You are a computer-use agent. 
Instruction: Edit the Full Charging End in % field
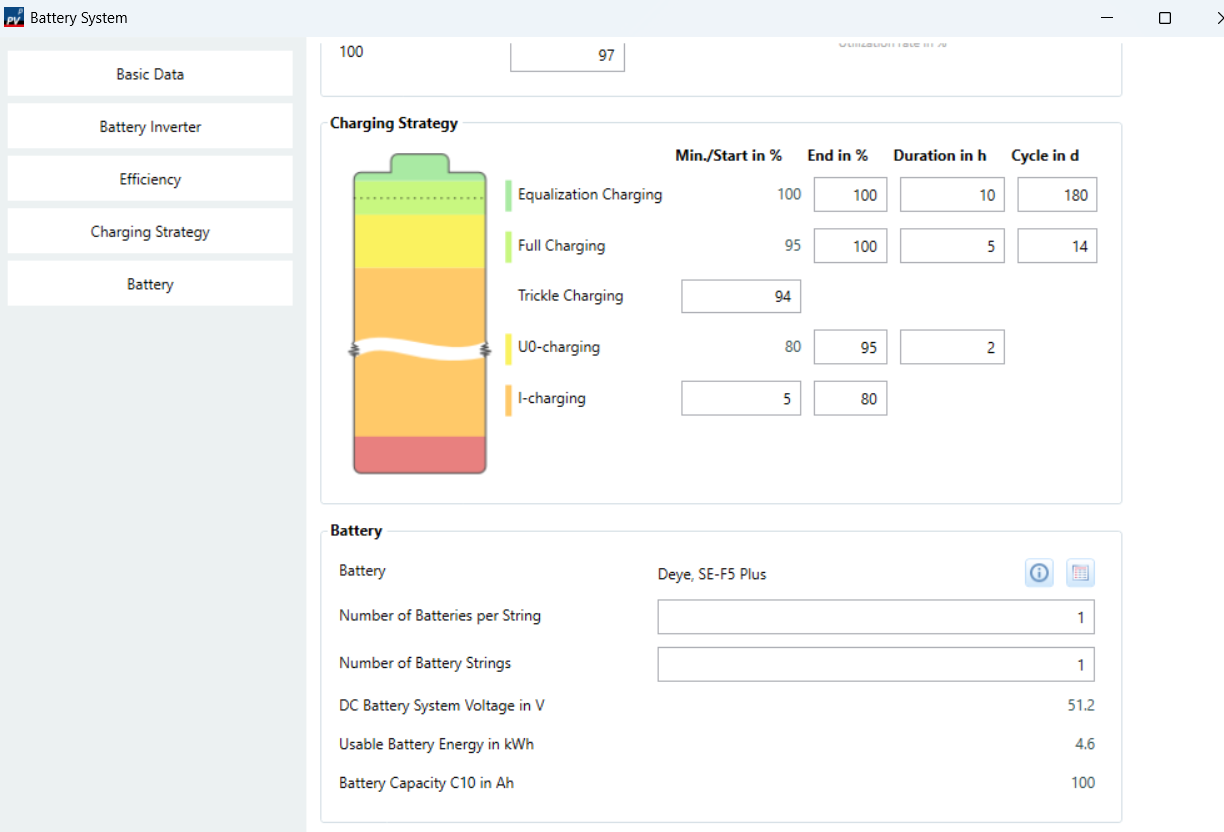click(x=850, y=246)
